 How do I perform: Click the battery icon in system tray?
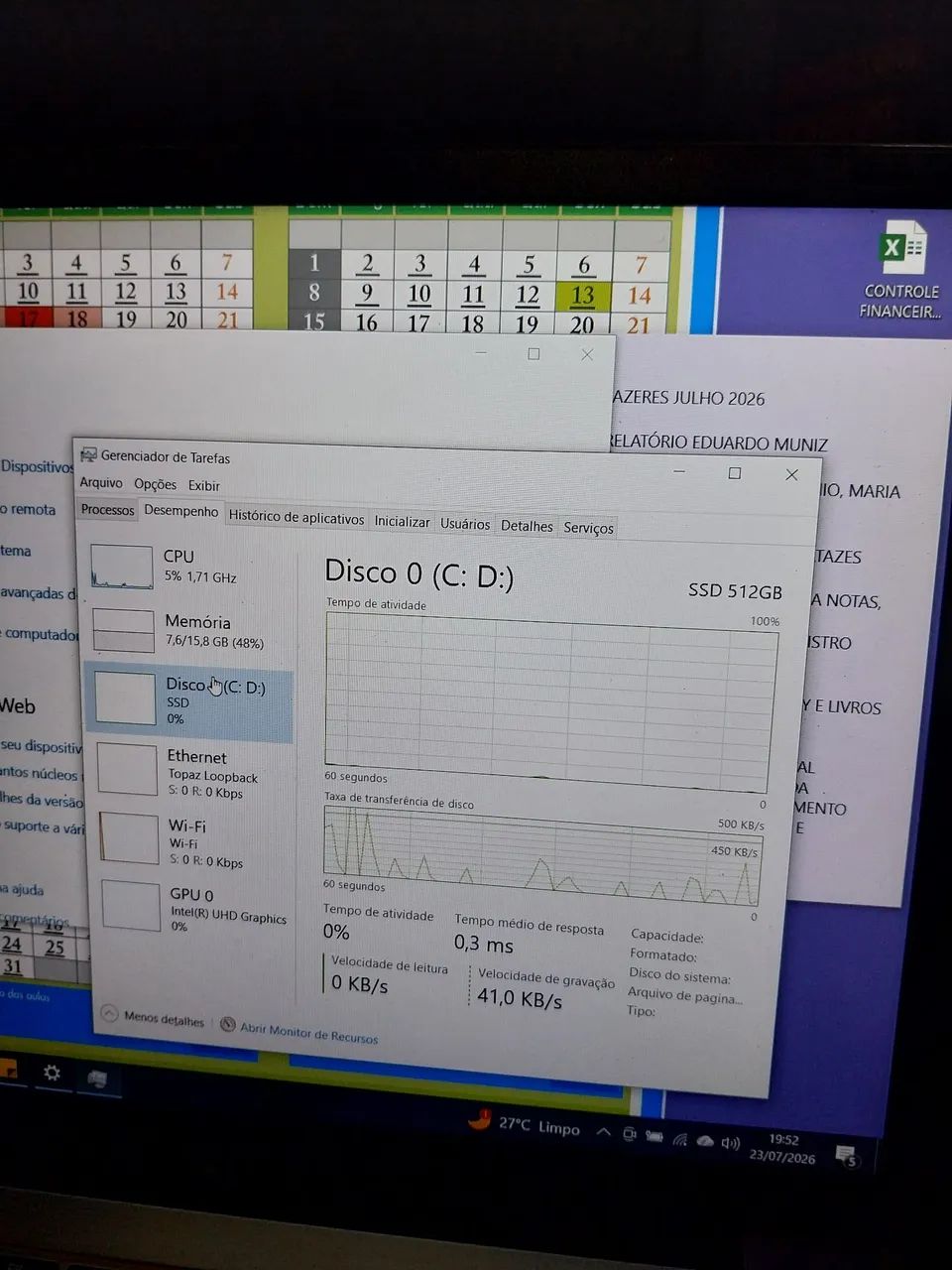click(654, 1137)
